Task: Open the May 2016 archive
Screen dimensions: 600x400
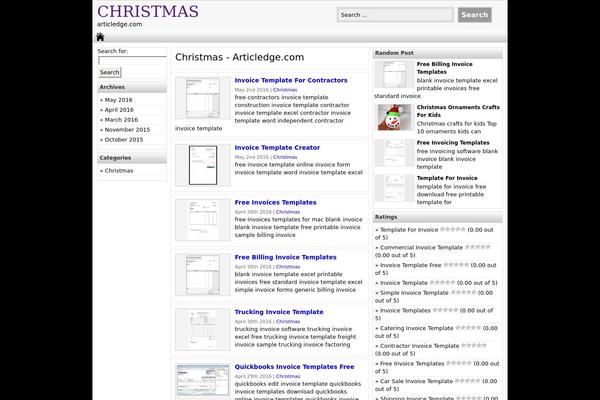Action: coord(119,100)
